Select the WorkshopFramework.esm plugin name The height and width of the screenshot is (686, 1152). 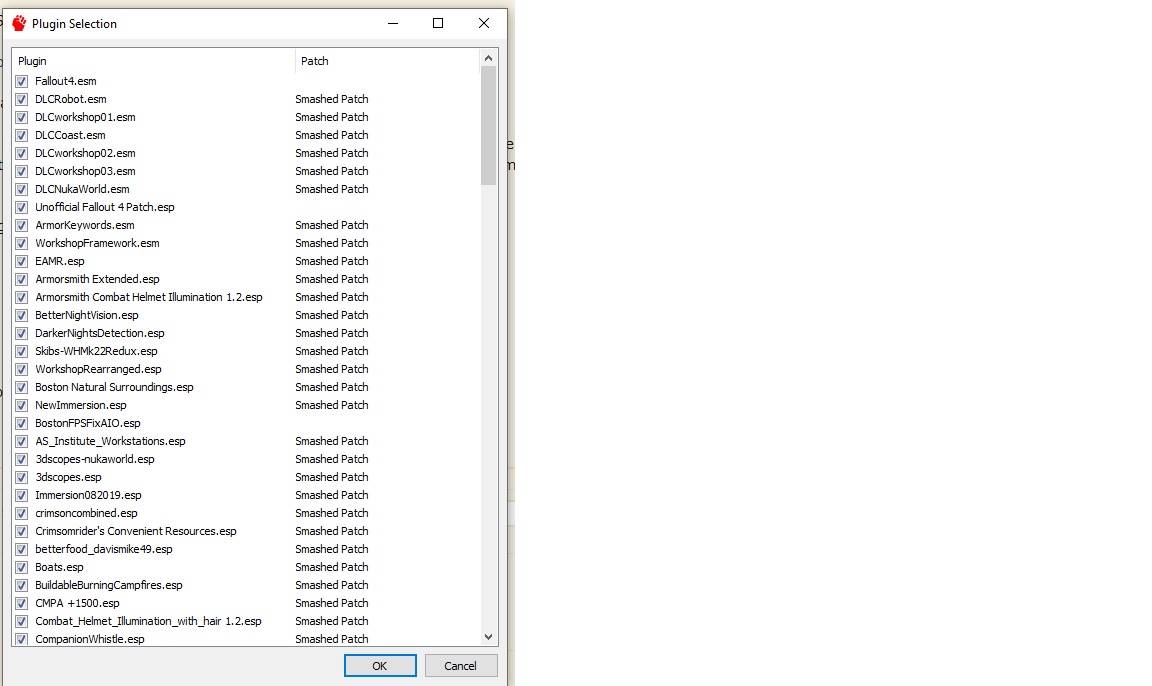coord(97,243)
